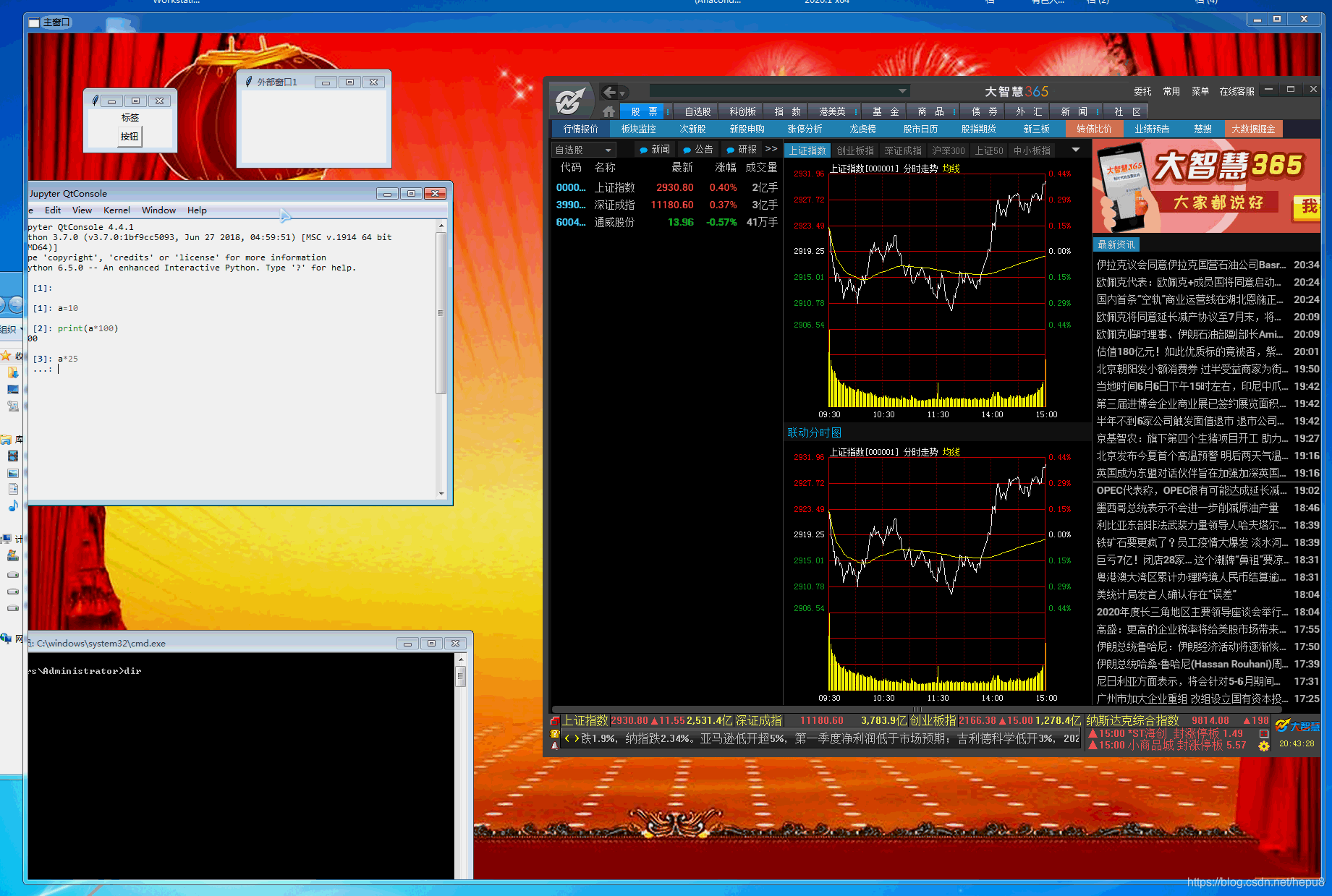Click small square icon above the gear
Image resolution: width=1332 pixels, height=896 pixels.
pyautogui.click(x=1264, y=733)
